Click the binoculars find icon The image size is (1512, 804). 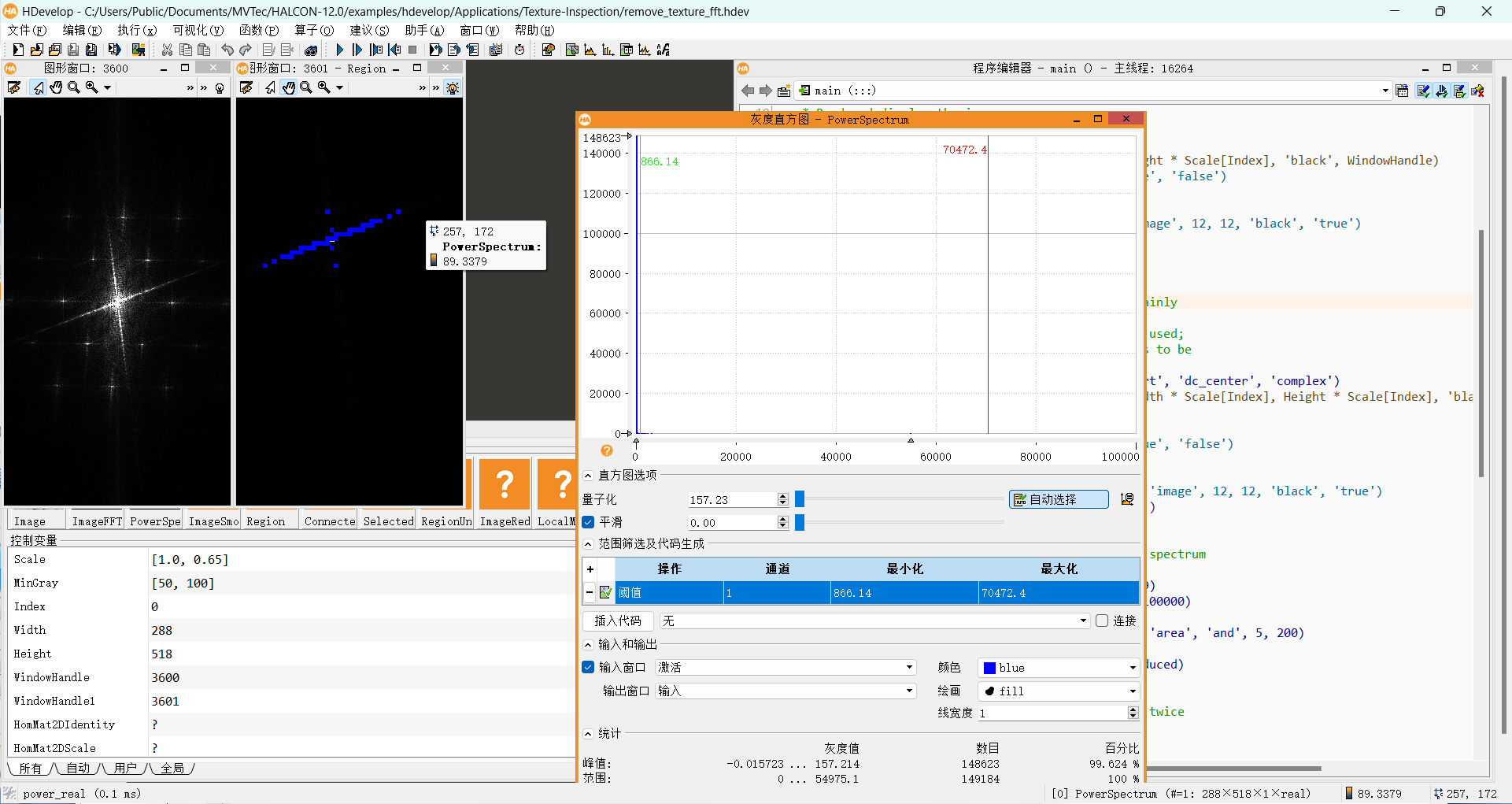[312, 50]
